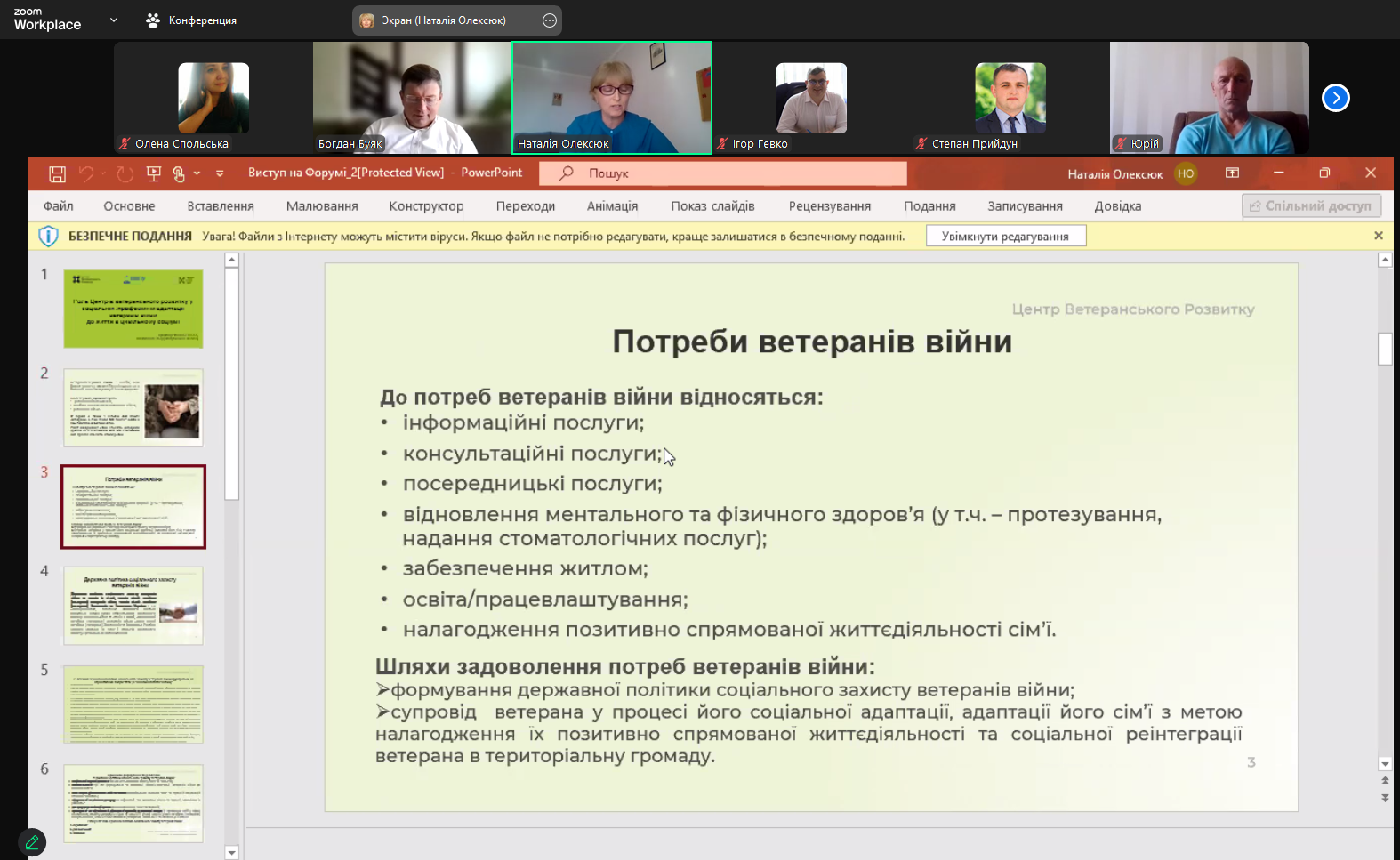Start slideshow from beginning icon

pos(154,173)
